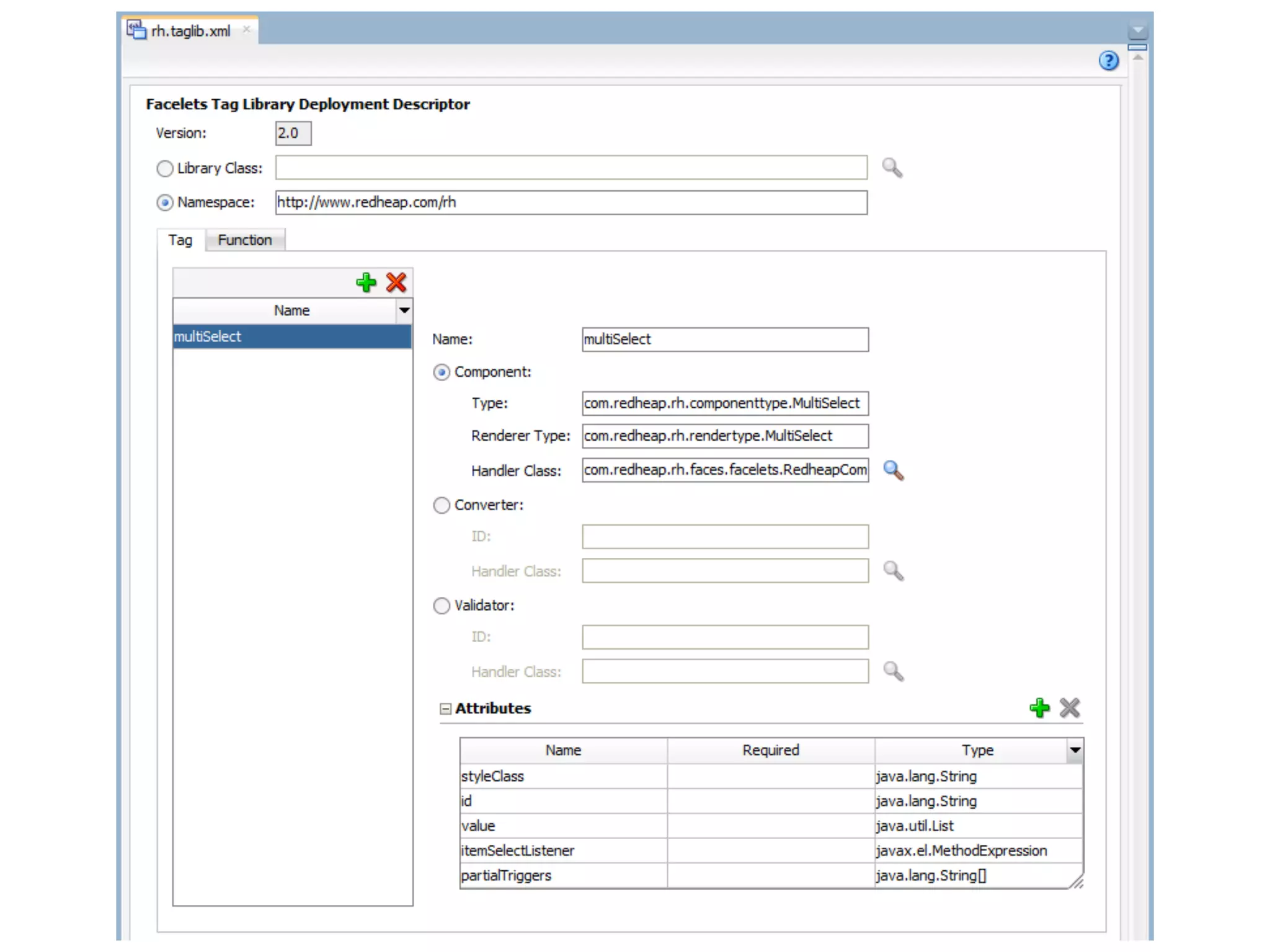Open the attributes Type column dropdown arrow
This screenshot has height=952, width=1270.
pos(1075,750)
